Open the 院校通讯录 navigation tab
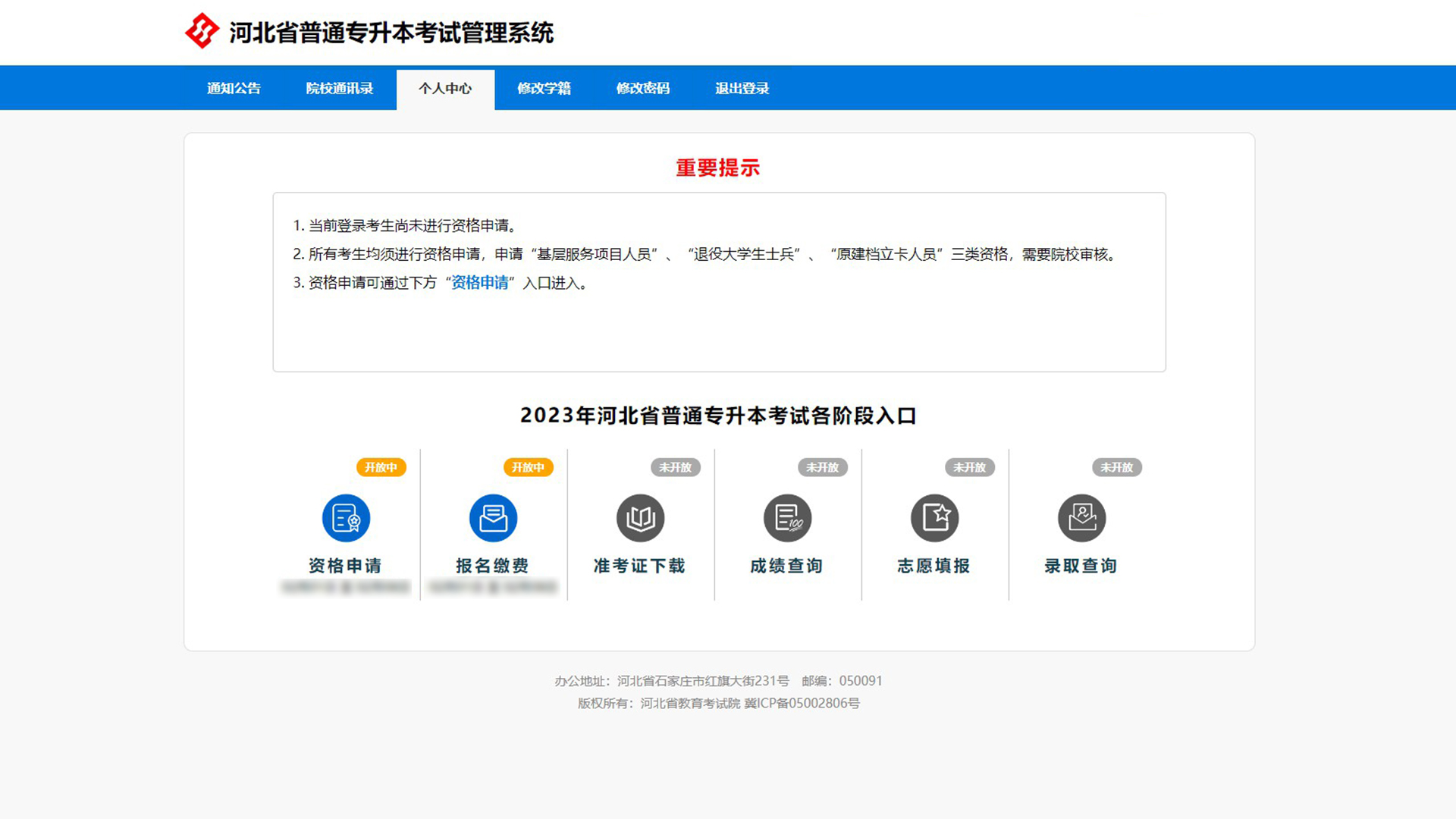This screenshot has height=819, width=1456. pyautogui.click(x=339, y=89)
